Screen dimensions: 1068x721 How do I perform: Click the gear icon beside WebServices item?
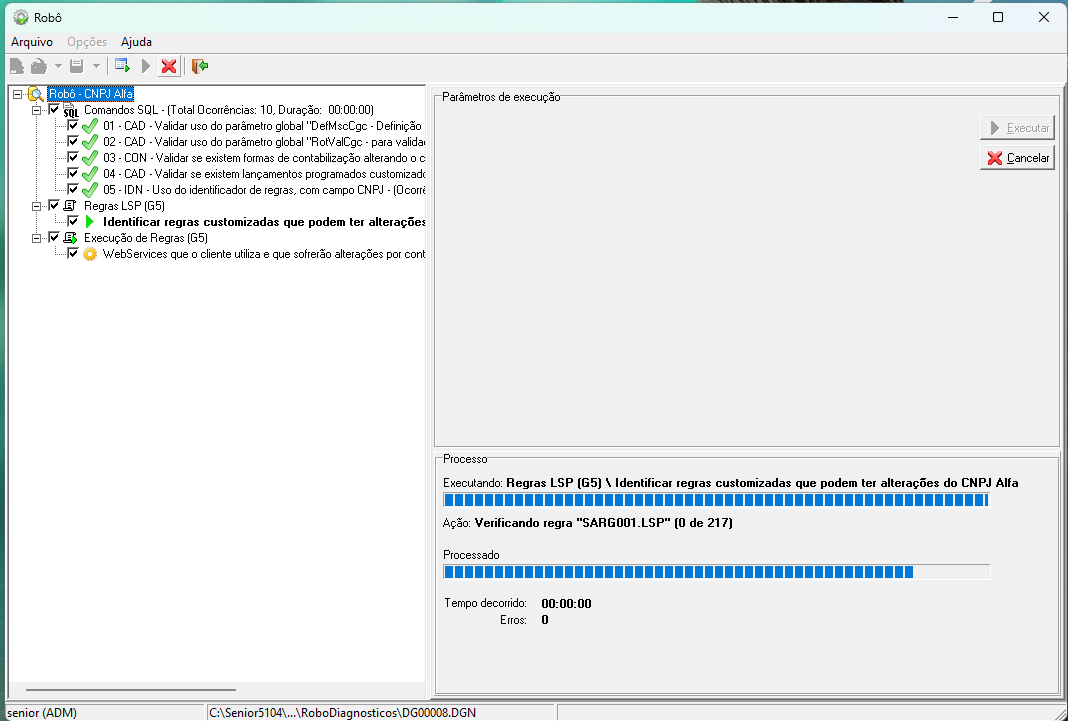[x=90, y=254]
